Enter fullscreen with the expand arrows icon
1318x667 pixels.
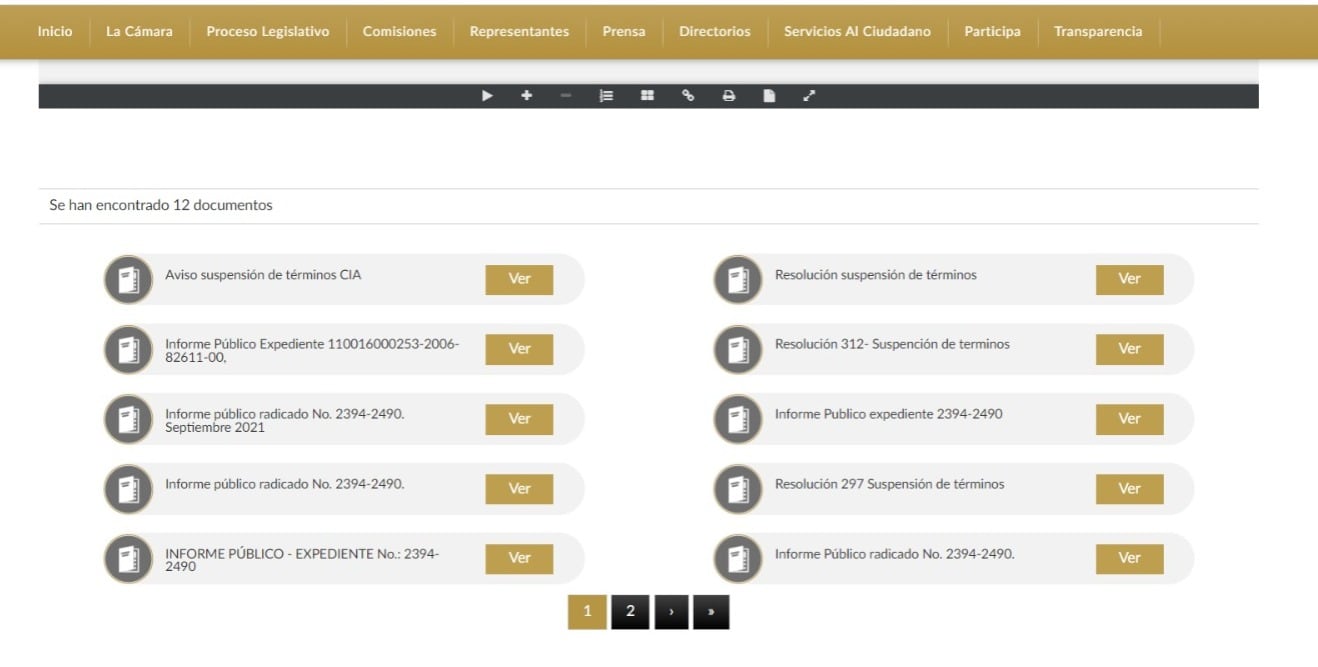point(809,95)
